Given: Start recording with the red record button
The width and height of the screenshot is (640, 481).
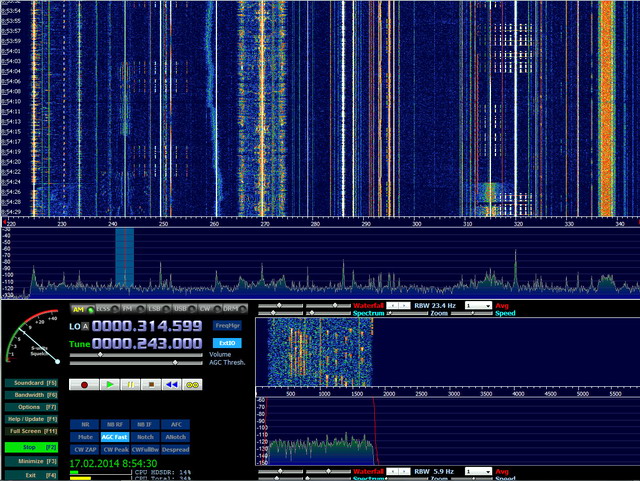Looking at the screenshot, I should pos(84,385).
